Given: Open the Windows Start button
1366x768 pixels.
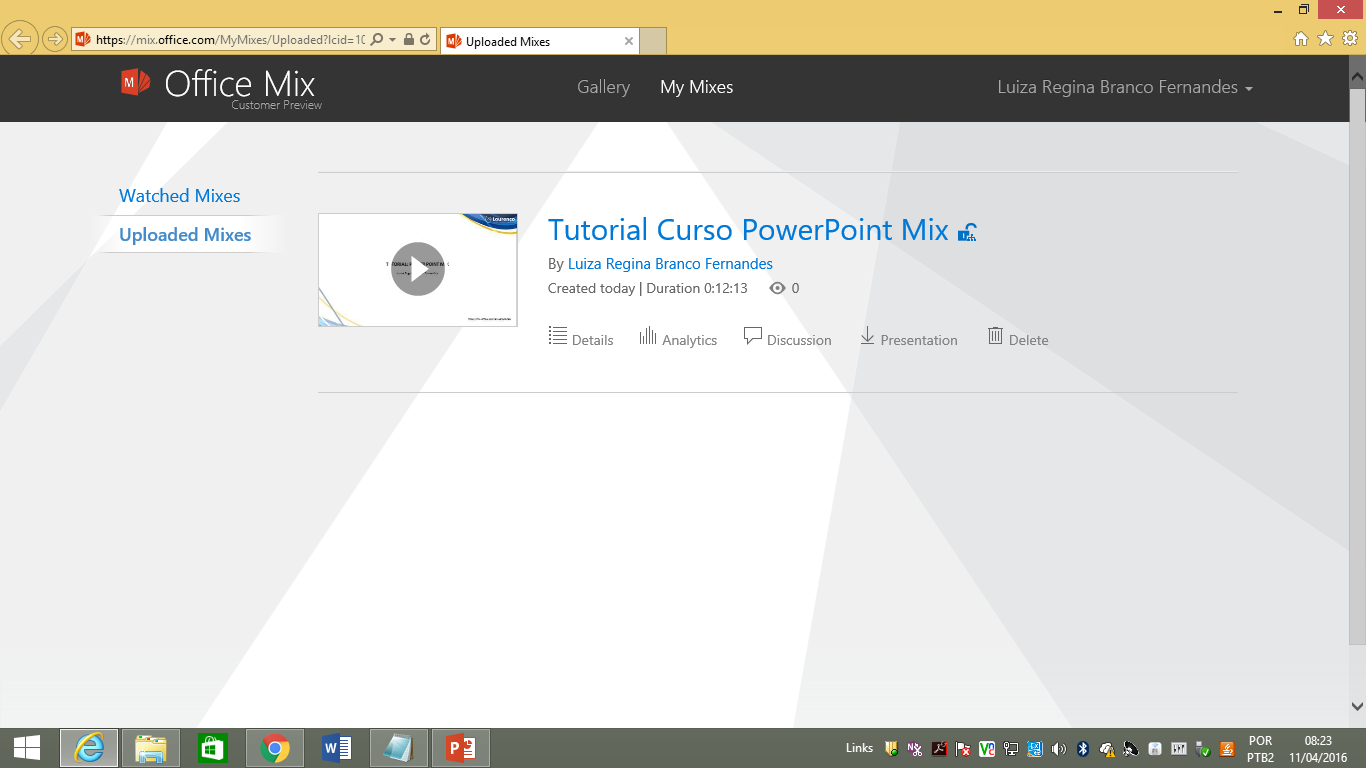Looking at the screenshot, I should 27,748.
